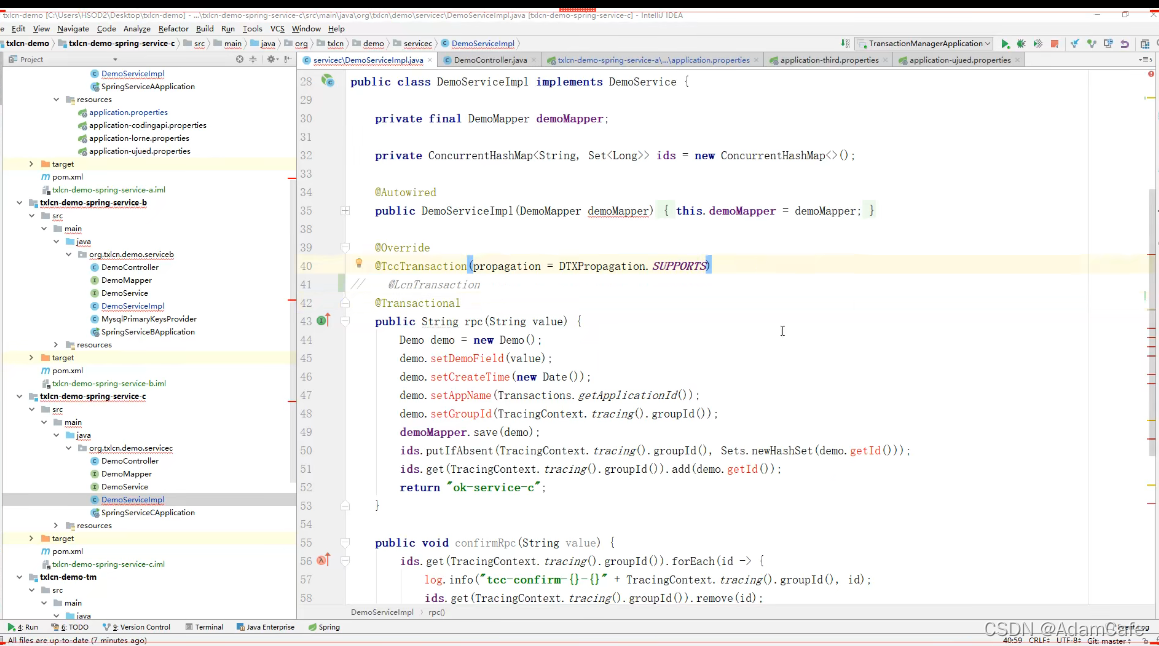
Task: Select MysqlPrimaryKeysProvider in project tree
Action: 149,319
